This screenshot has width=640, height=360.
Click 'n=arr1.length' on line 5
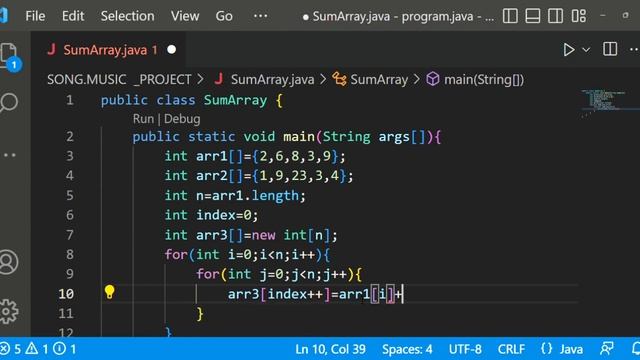[x=248, y=196]
